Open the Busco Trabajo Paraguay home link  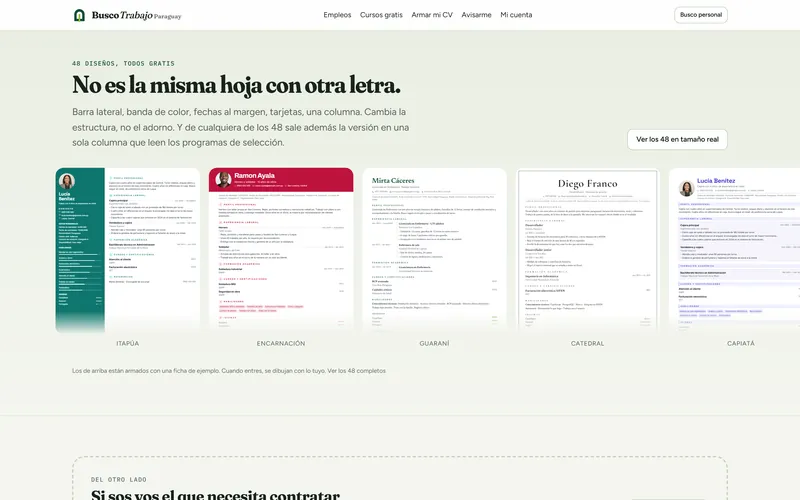(128, 15)
